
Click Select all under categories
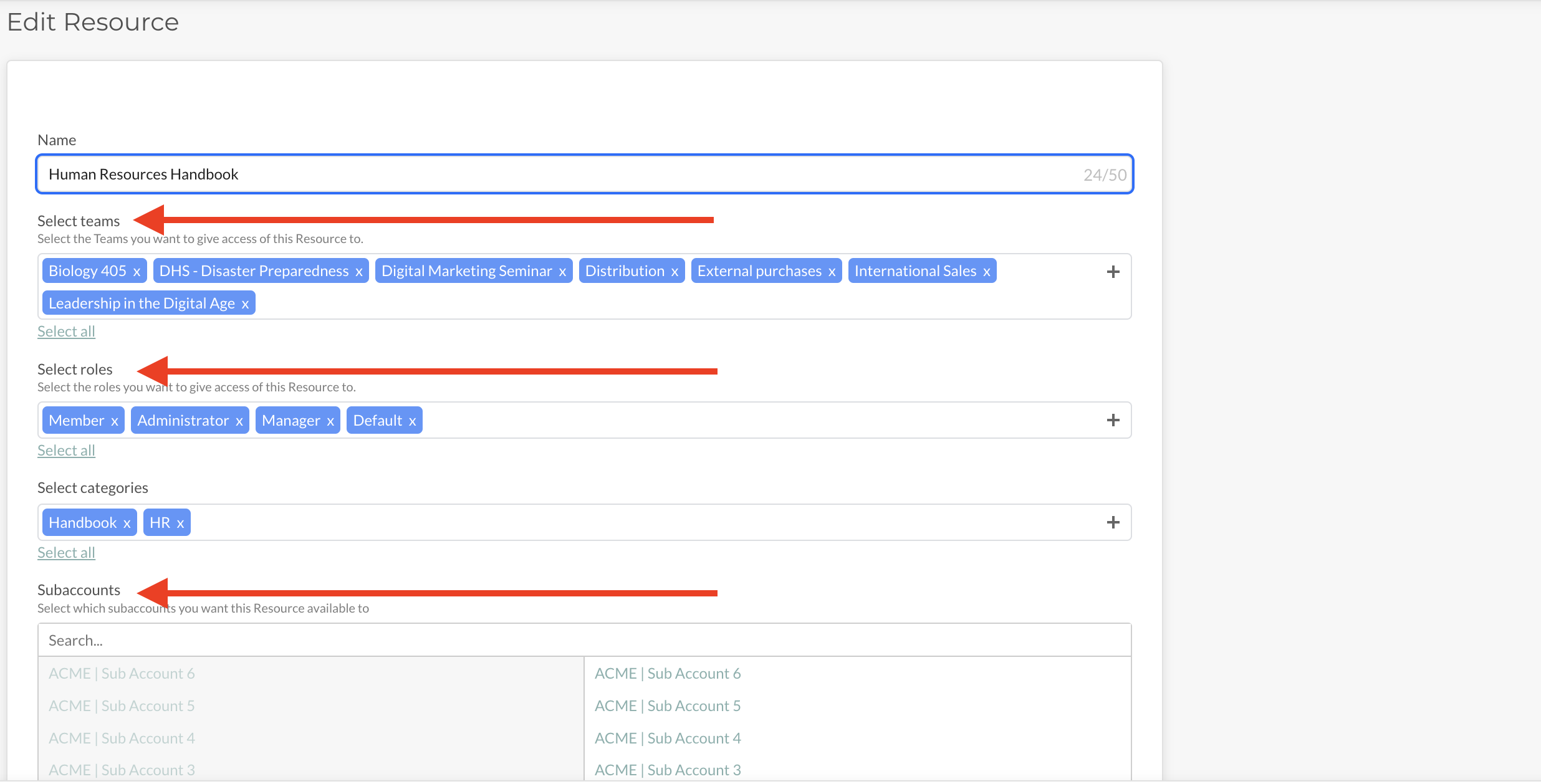point(66,553)
